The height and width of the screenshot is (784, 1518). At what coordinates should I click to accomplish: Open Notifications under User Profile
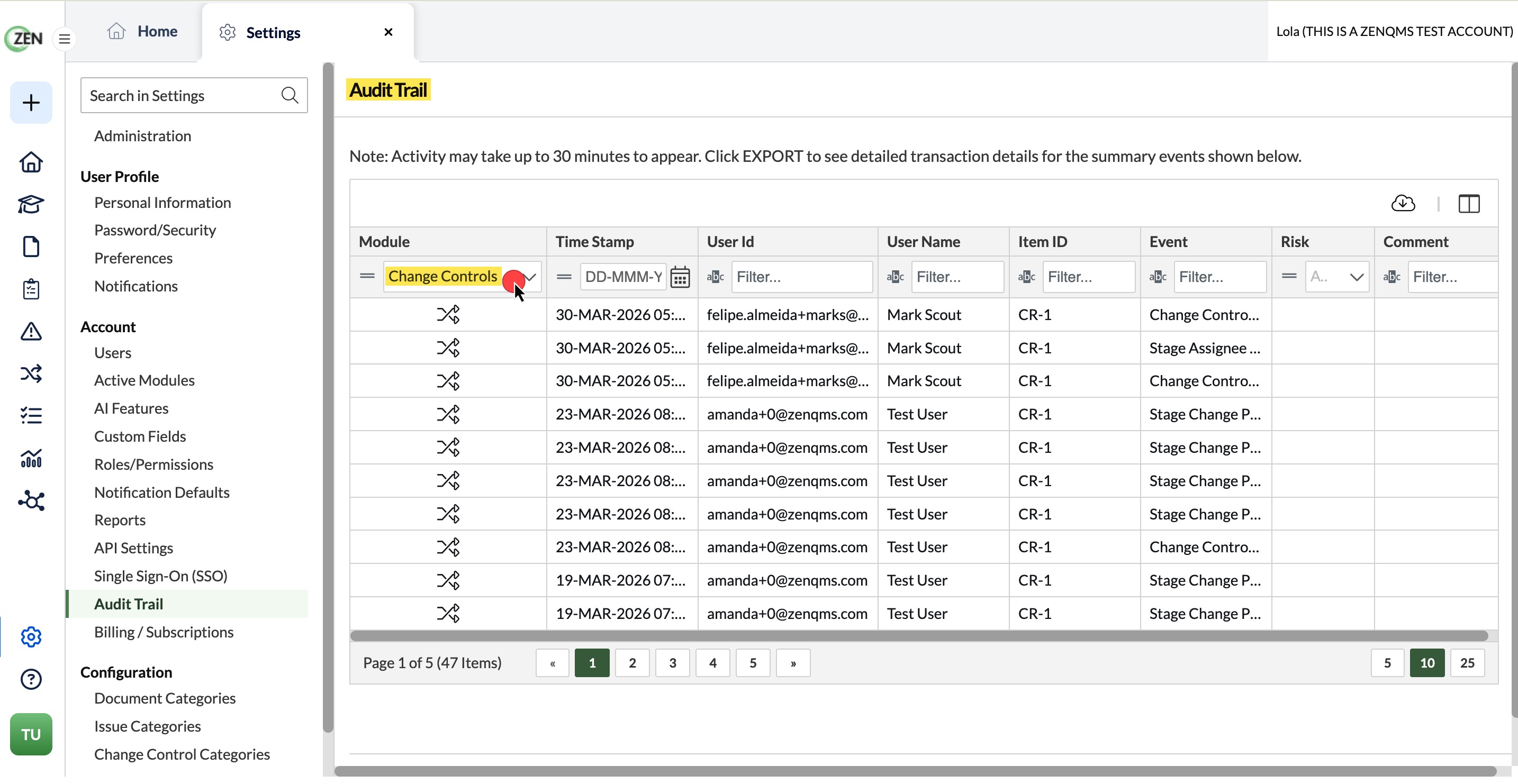[136, 287]
